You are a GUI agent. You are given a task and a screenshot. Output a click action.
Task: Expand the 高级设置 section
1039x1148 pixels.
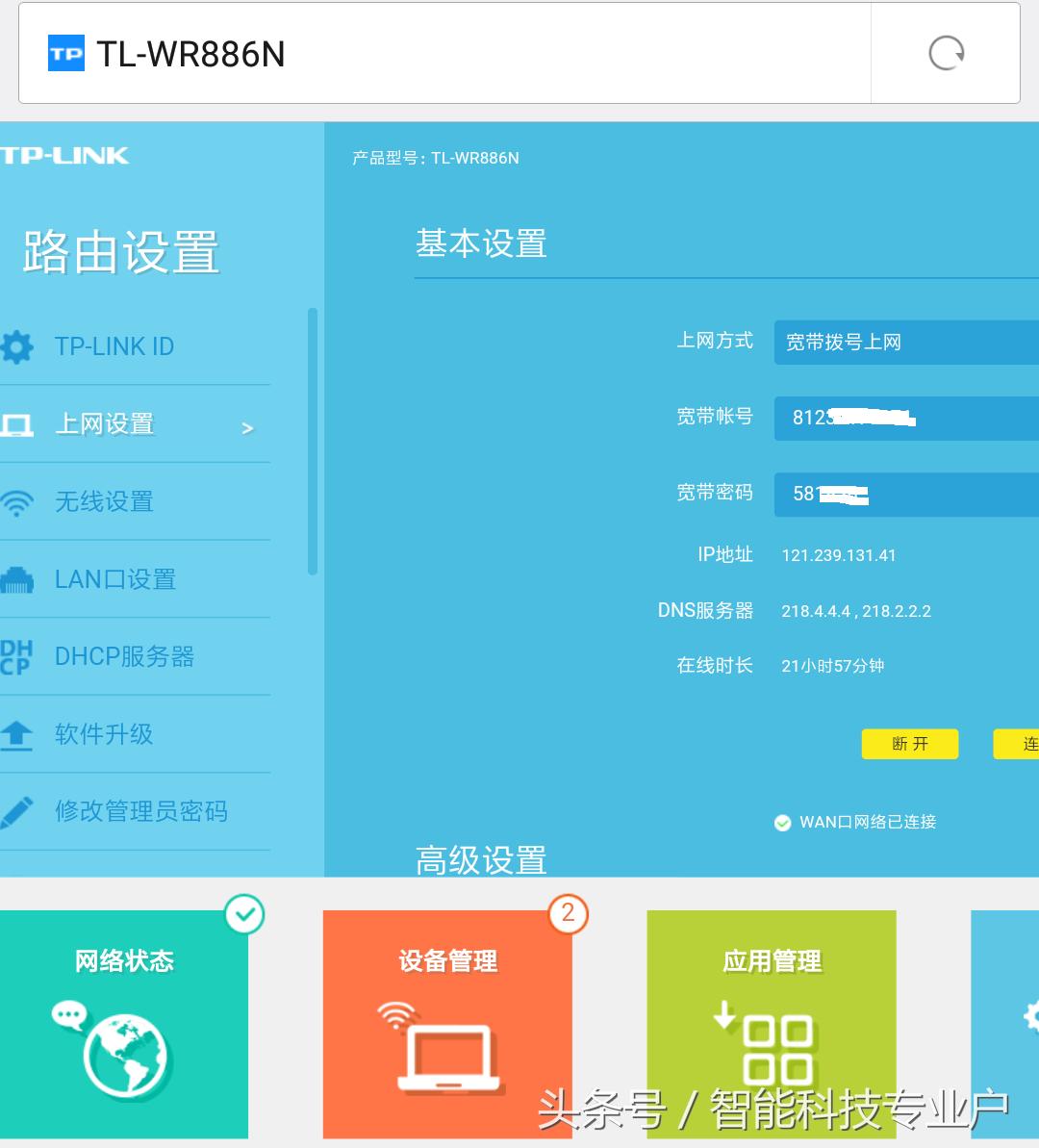pos(480,859)
